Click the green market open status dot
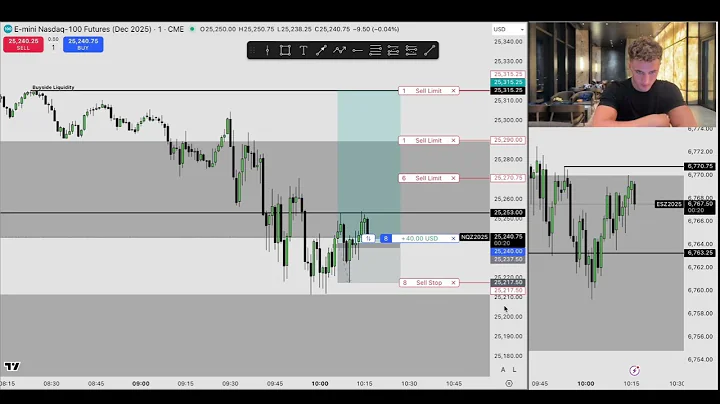720x404 pixels. tap(192, 29)
